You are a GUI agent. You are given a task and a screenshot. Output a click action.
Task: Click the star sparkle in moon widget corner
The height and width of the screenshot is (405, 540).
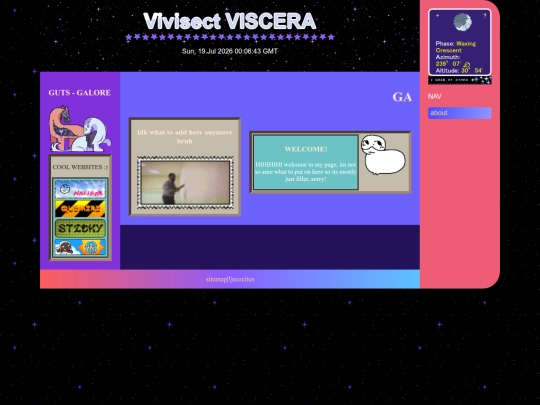pyautogui.click(x=437, y=15)
